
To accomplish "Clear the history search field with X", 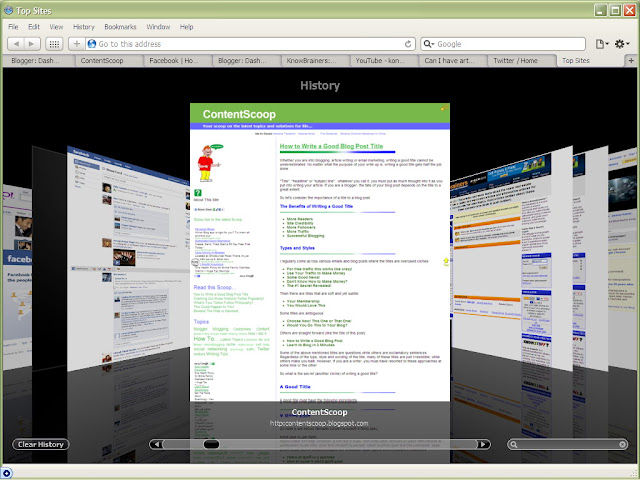I will point(622,444).
